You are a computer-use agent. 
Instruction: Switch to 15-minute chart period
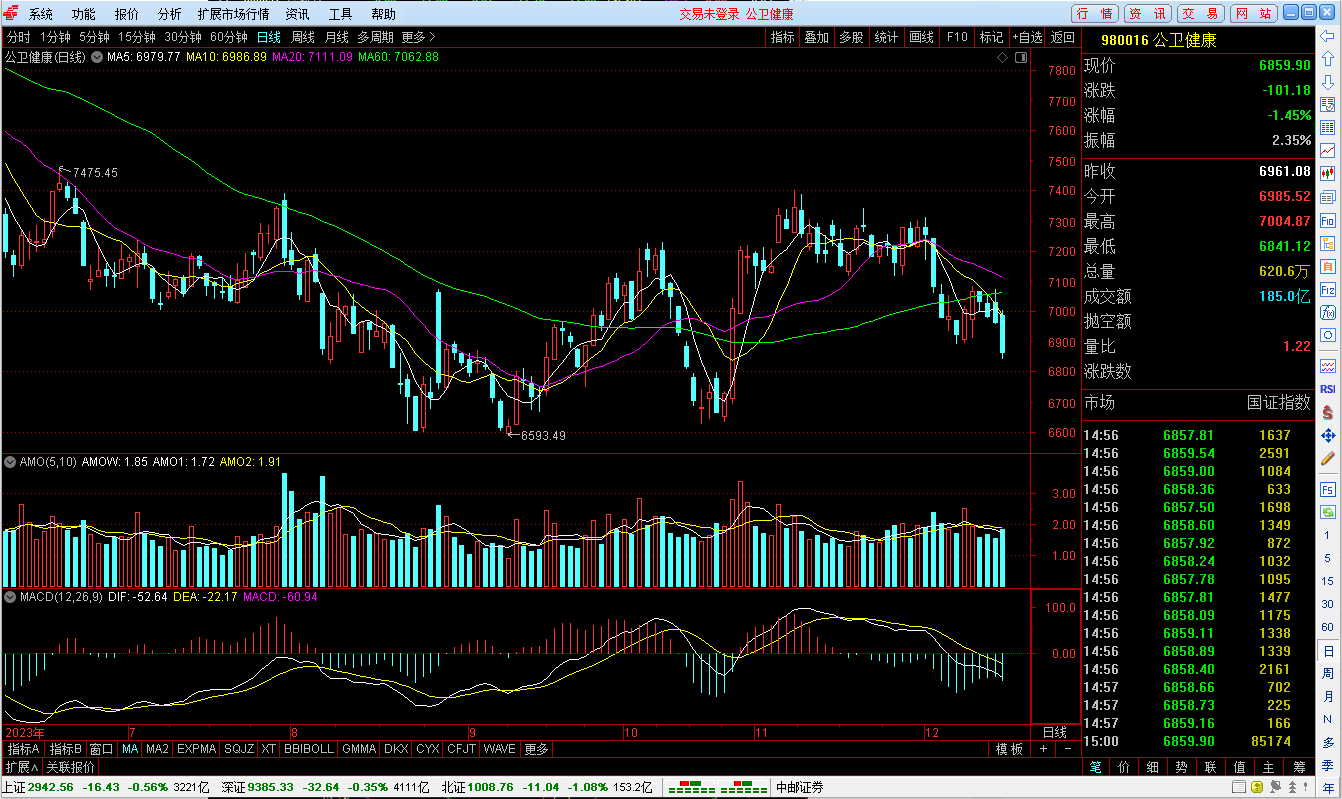pyautogui.click(x=137, y=37)
